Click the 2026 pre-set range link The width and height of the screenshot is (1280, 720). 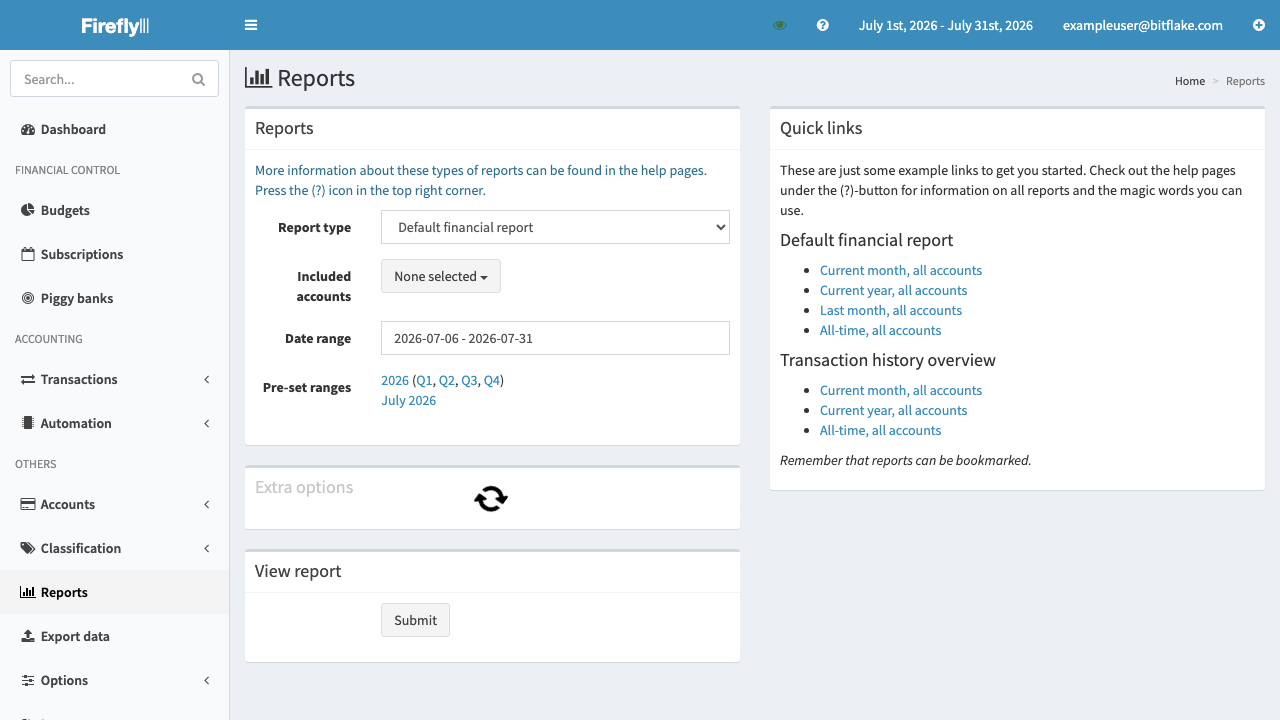(x=395, y=380)
